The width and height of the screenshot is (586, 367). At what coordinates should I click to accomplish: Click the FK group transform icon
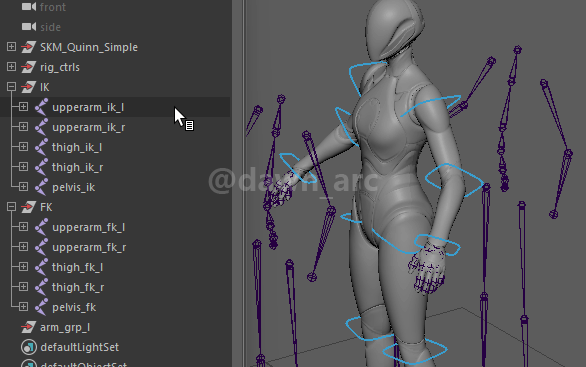click(x=28, y=207)
